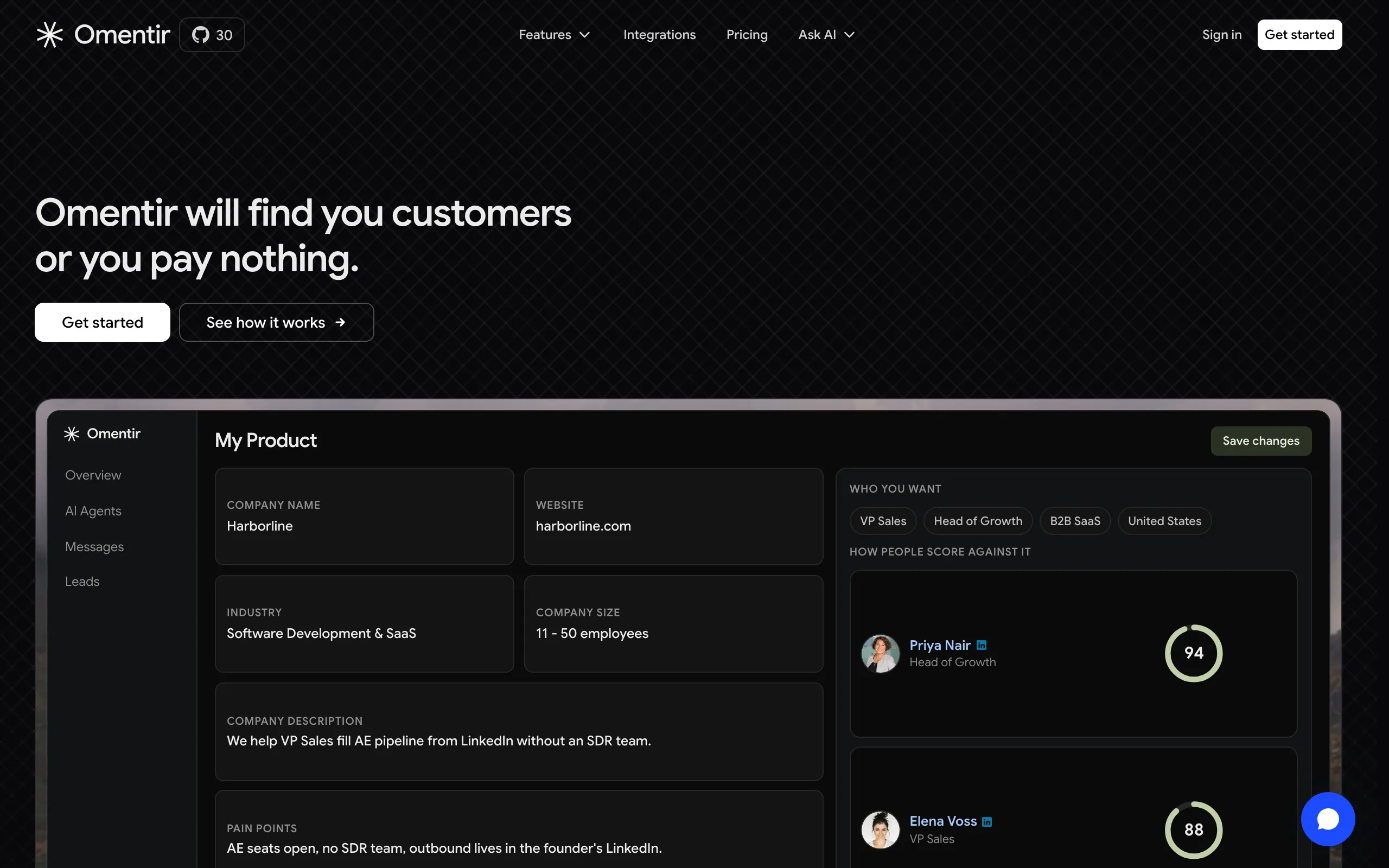The image size is (1389, 868).
Task: Click the 88 score ring for Elena Voss
Action: [x=1194, y=829]
